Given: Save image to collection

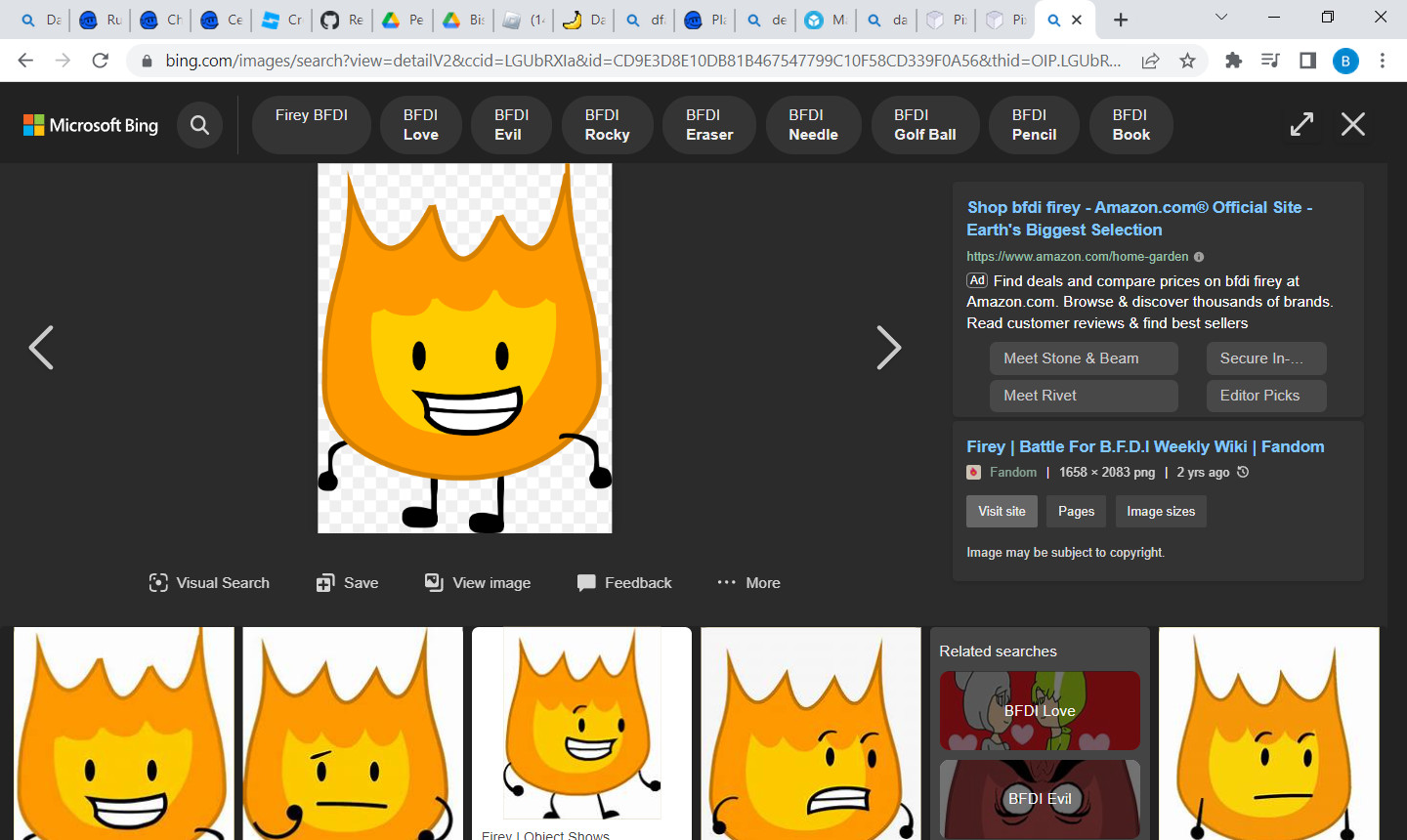Looking at the screenshot, I should 348,583.
